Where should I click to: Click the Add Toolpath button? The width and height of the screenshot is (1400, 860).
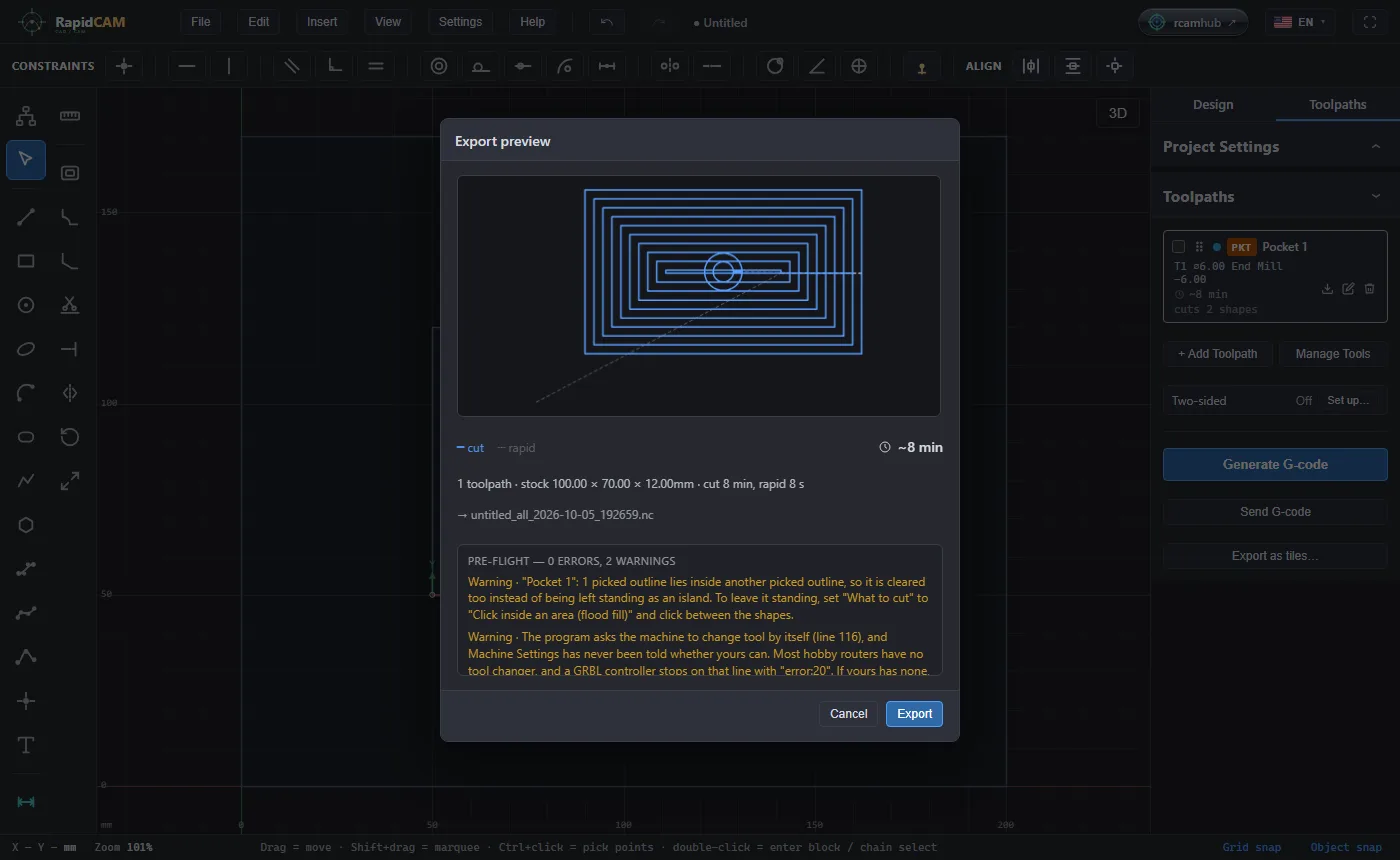coord(1217,354)
